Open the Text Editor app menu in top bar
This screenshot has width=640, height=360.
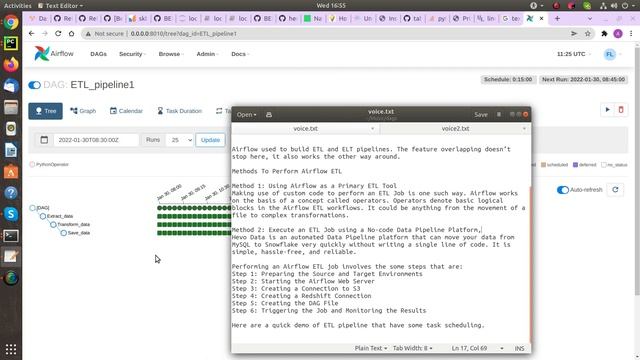point(60,6)
